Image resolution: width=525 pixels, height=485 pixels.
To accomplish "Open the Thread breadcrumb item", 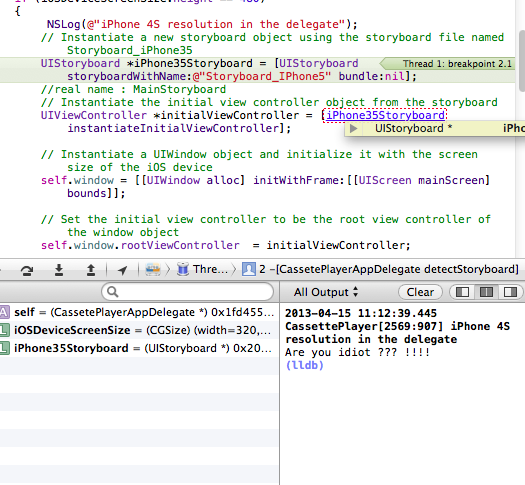I will click(x=202, y=269).
